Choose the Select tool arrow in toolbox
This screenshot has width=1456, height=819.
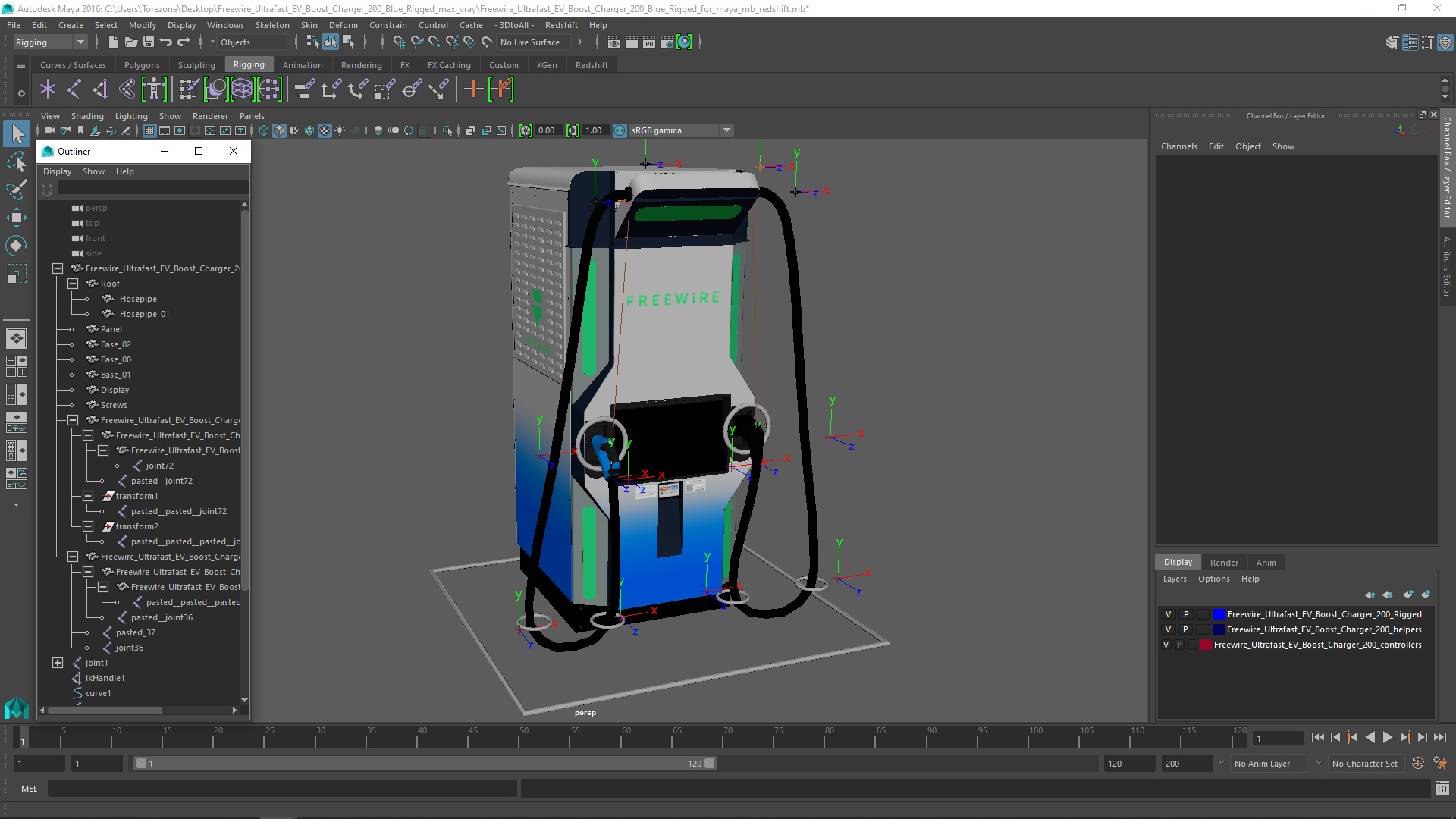[x=17, y=134]
